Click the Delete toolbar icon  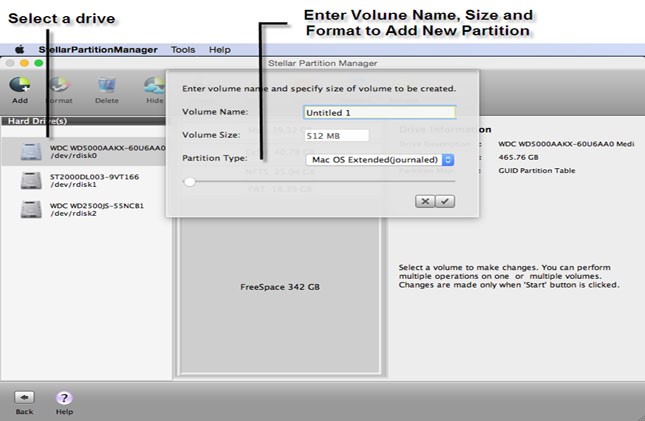coord(107,85)
